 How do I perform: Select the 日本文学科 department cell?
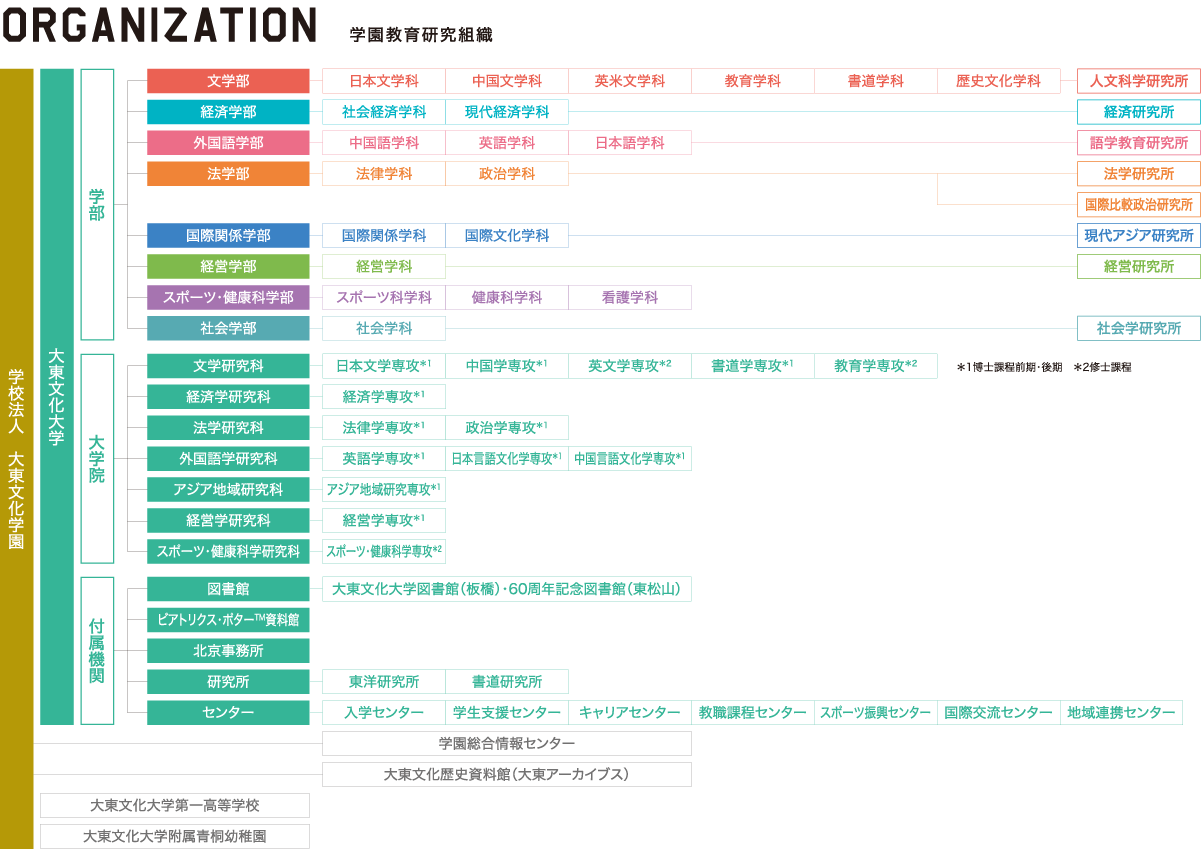(384, 81)
